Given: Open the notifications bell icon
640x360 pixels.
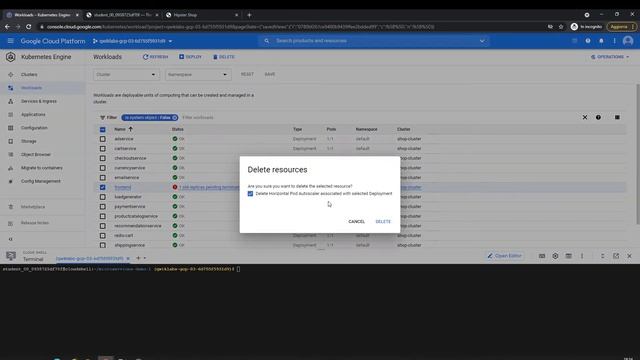Looking at the screenshot, I should (601, 41).
